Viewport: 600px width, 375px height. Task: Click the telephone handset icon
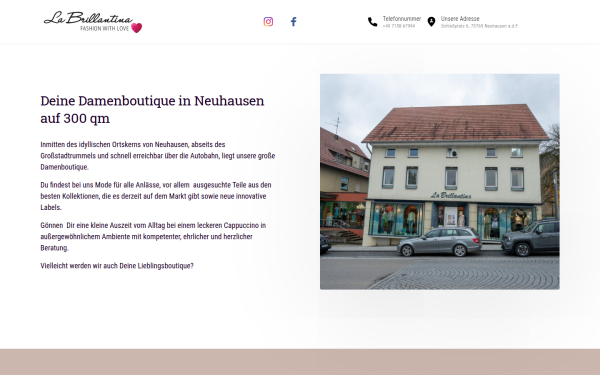[372, 22]
